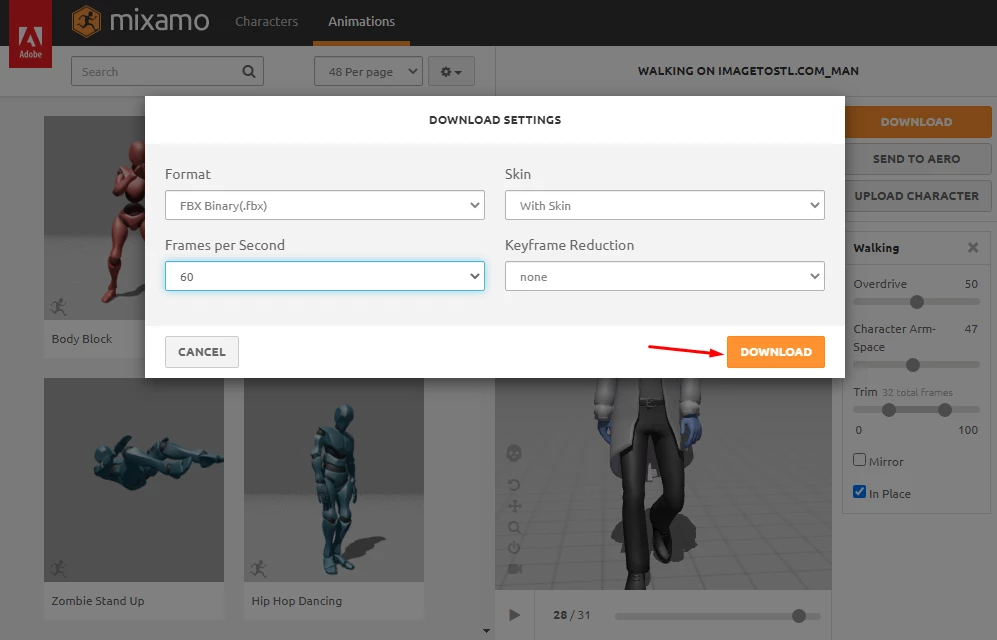Cancel the download settings dialog
This screenshot has height=640, width=997.
click(202, 352)
